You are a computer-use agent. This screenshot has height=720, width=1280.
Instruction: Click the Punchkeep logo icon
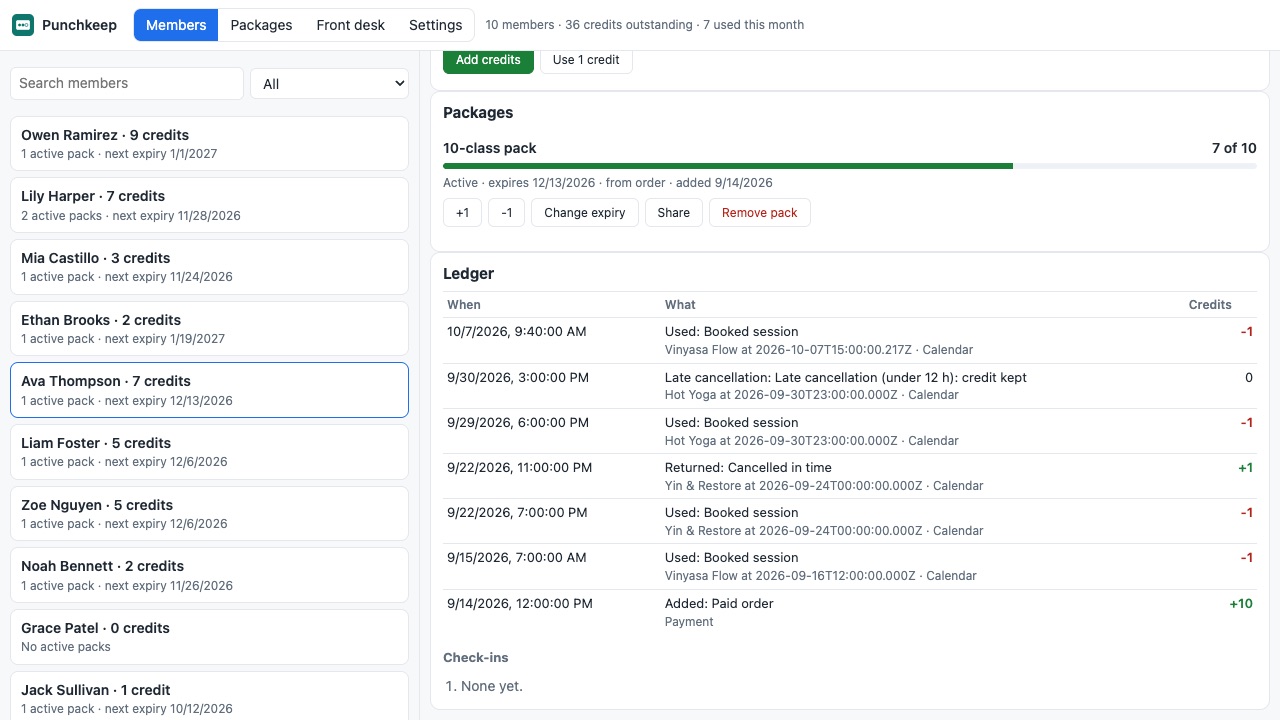[x=23, y=25]
